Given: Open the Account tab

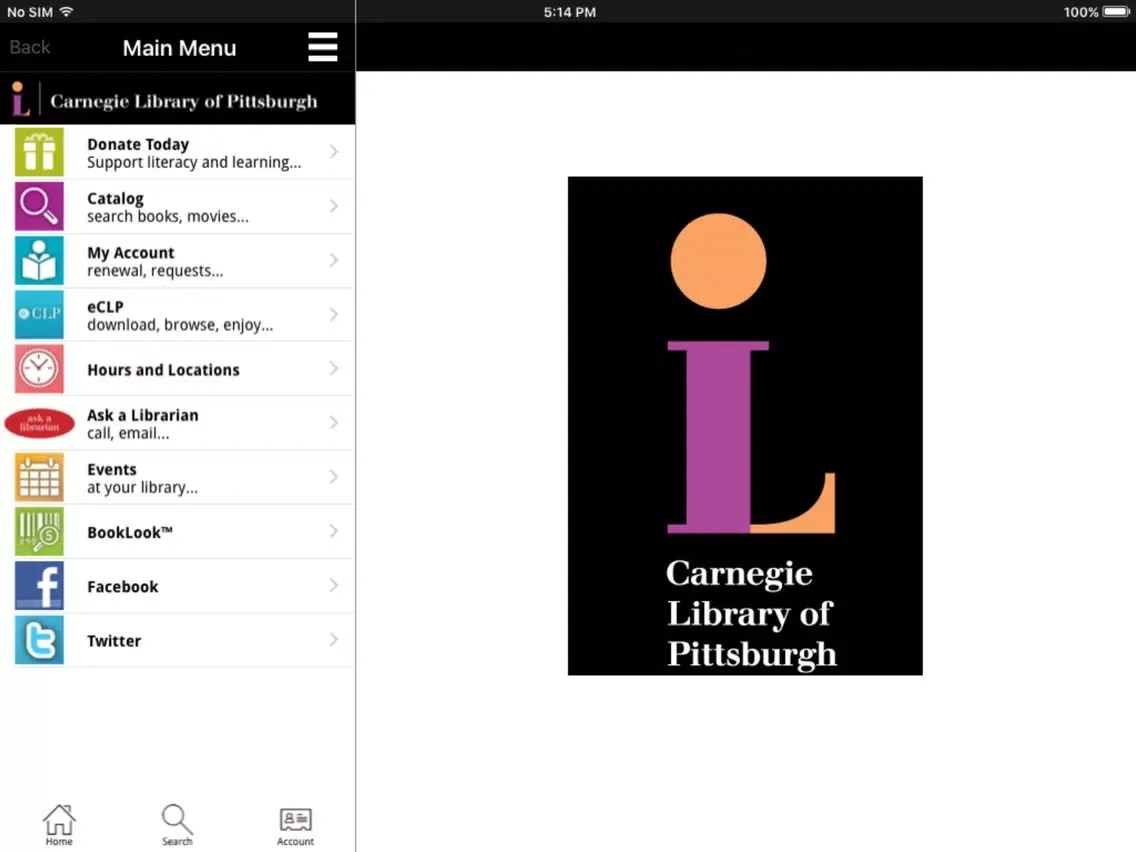Looking at the screenshot, I should 295,826.
